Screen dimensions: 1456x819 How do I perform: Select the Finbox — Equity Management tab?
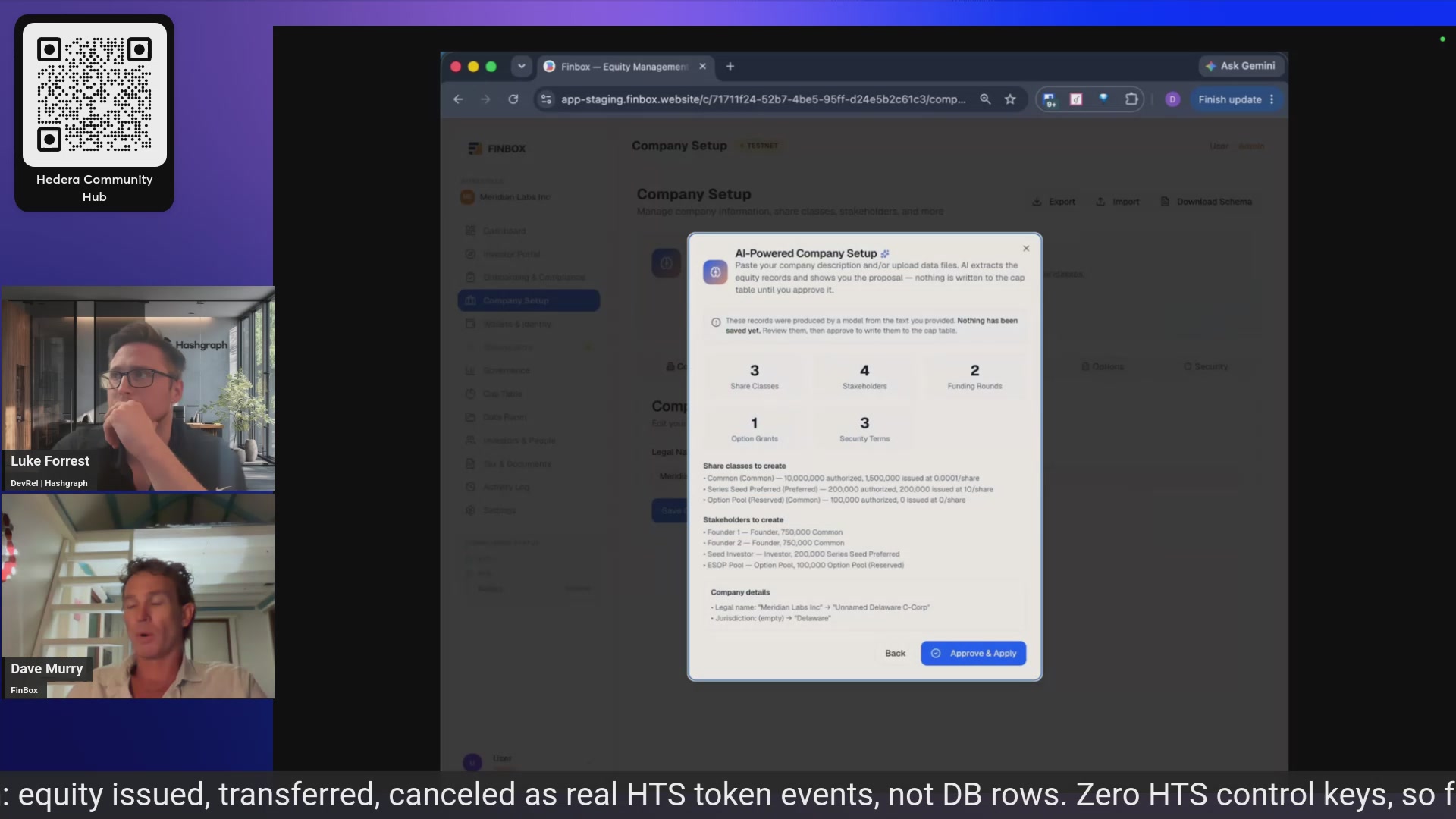click(x=624, y=67)
